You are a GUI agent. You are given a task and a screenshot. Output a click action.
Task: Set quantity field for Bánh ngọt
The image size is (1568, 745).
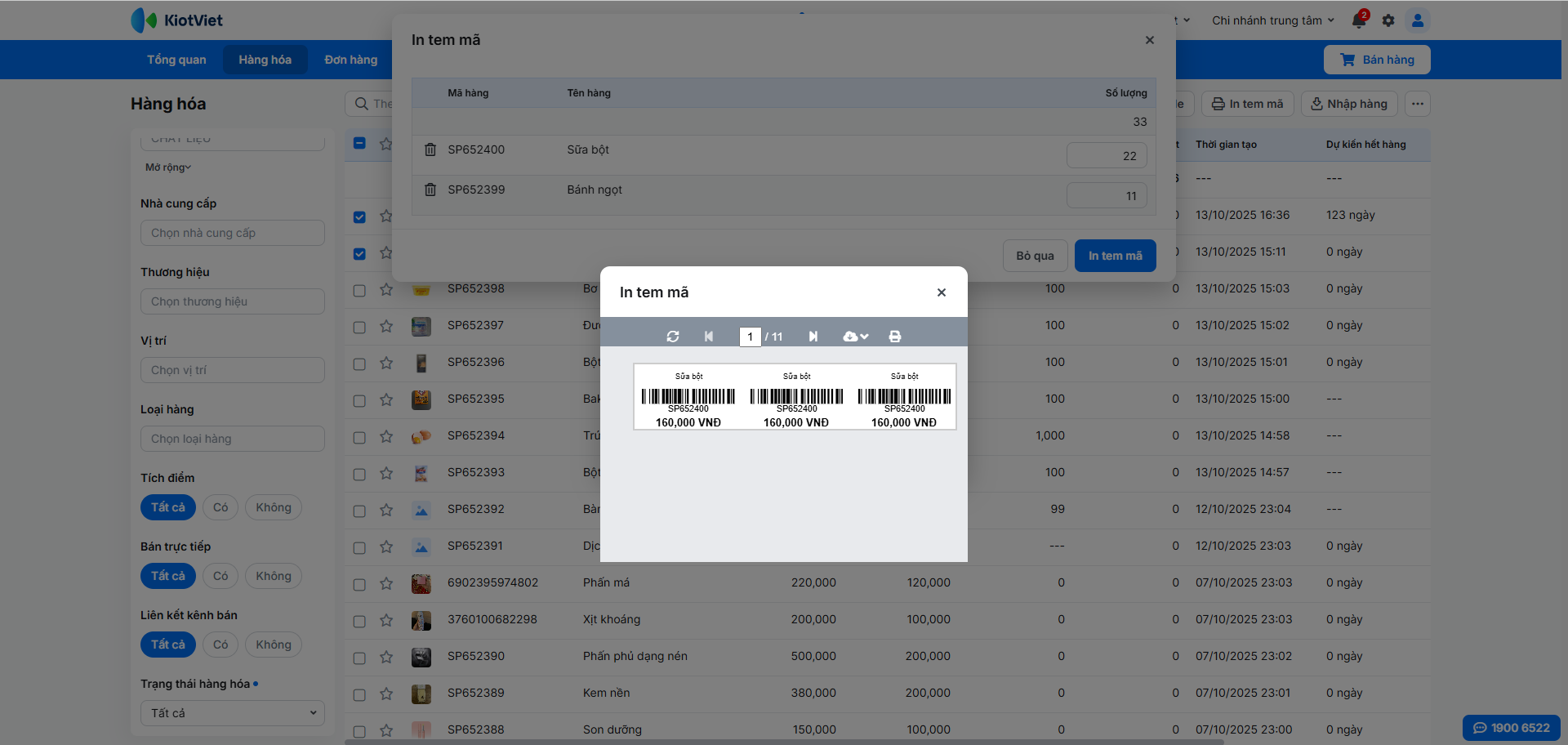(x=1107, y=195)
